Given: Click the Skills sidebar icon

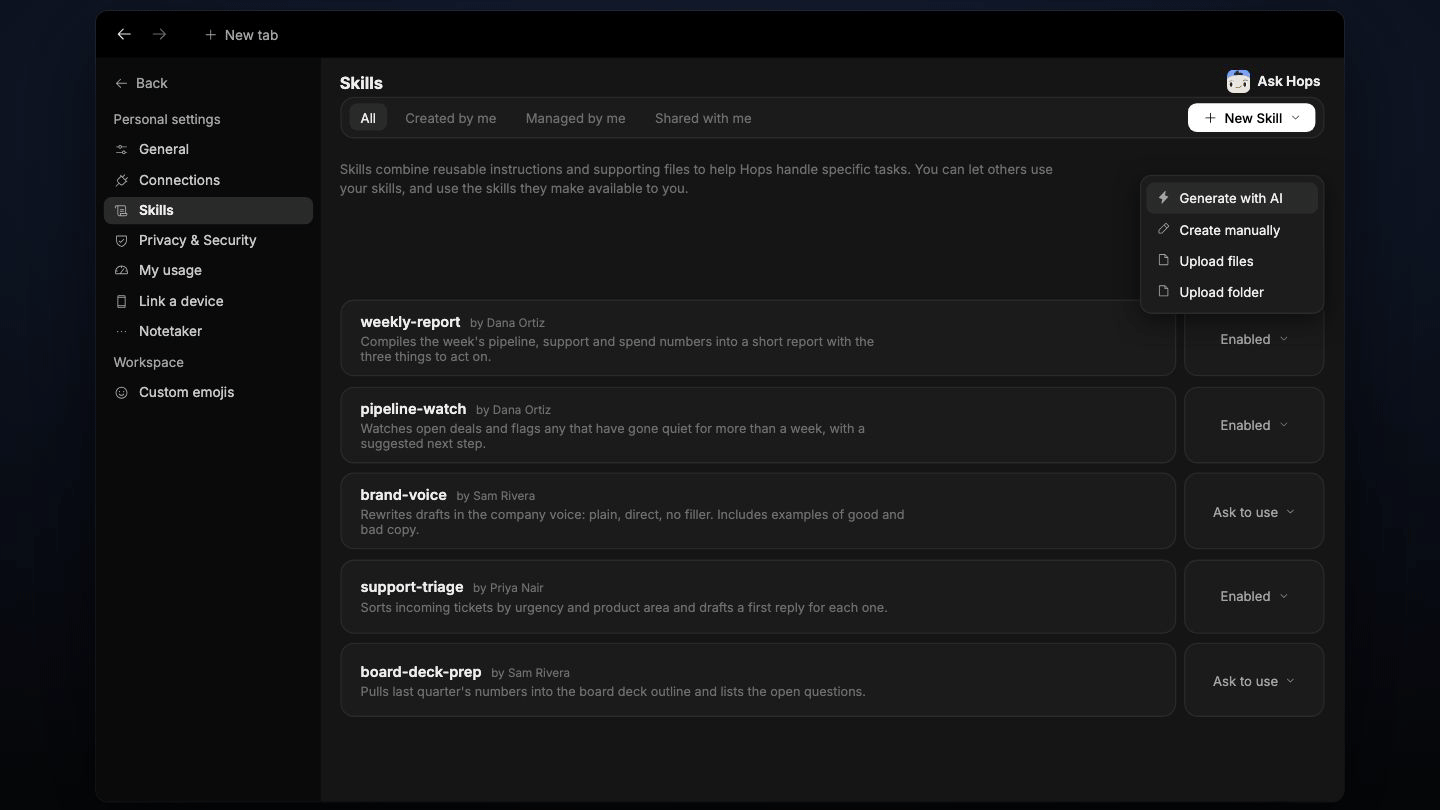Looking at the screenshot, I should click(122, 210).
